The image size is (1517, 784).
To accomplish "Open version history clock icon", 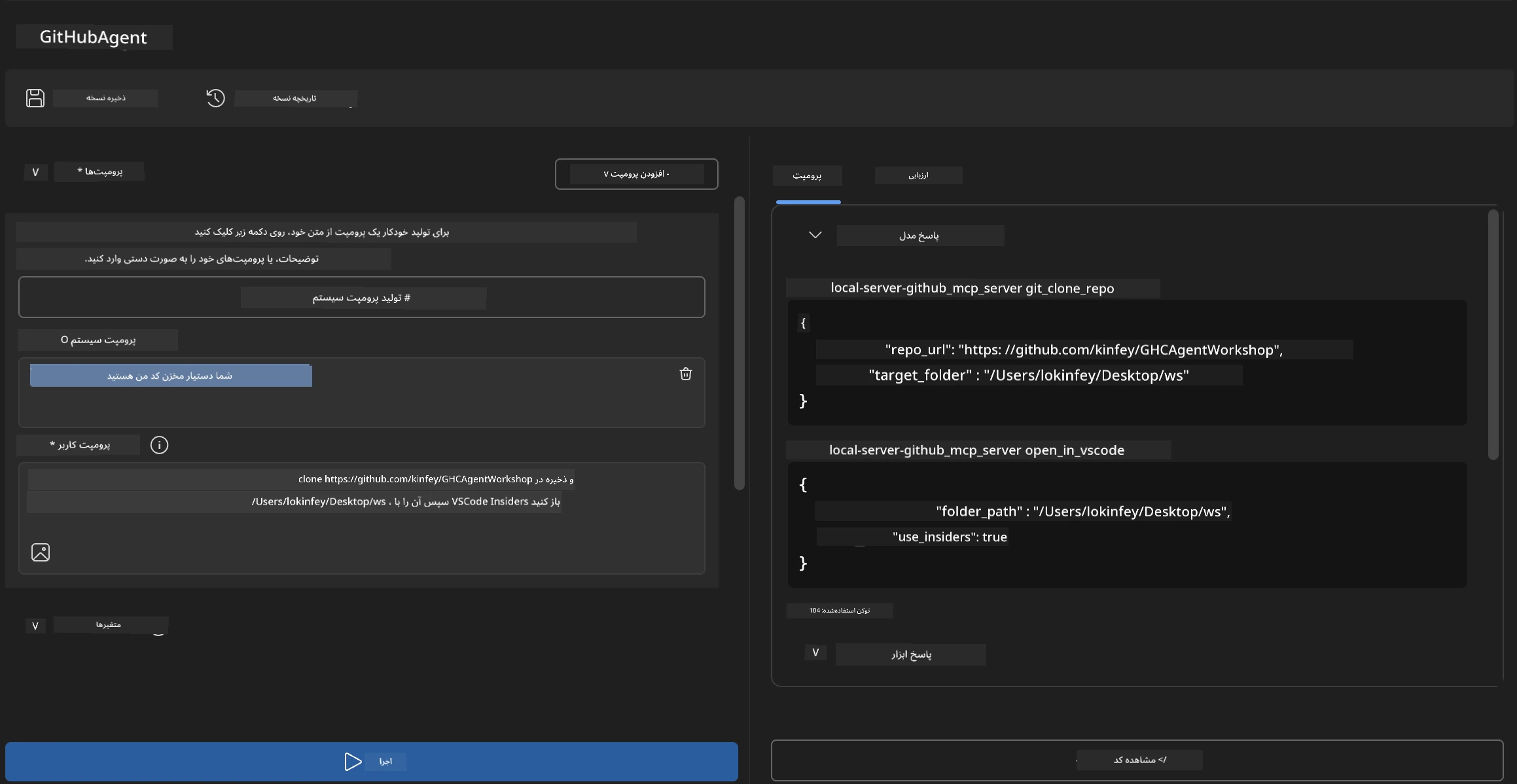I will (215, 98).
